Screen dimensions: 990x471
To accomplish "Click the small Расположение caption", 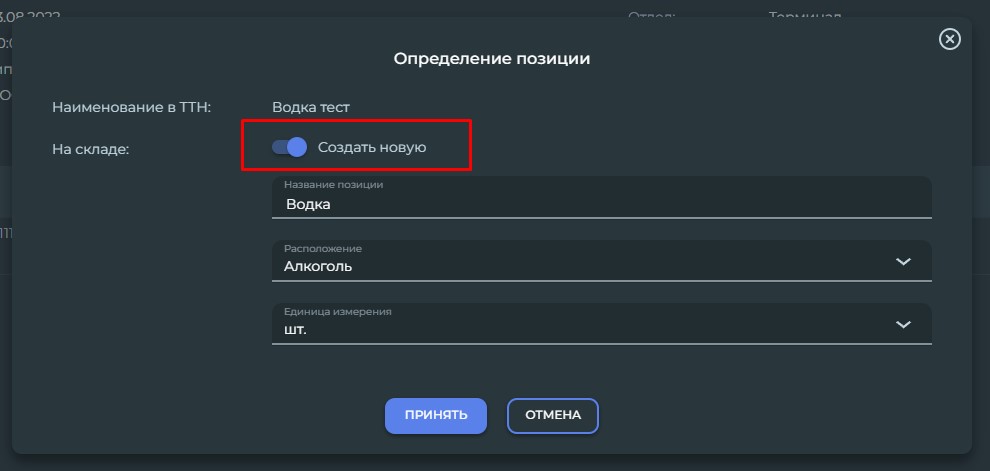I will pos(323,249).
